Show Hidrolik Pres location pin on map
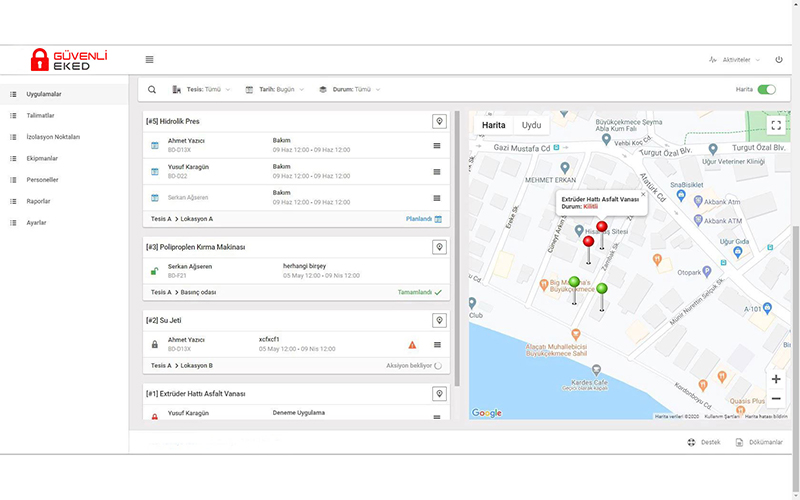This screenshot has width=800, height=500. (438, 121)
